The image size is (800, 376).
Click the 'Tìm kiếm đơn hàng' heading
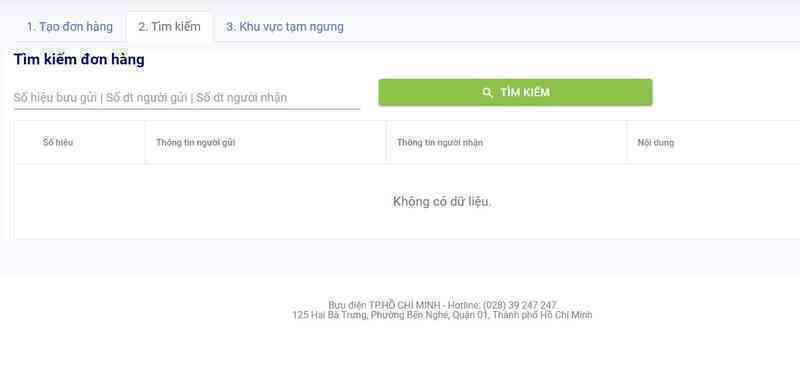[x=79, y=60]
